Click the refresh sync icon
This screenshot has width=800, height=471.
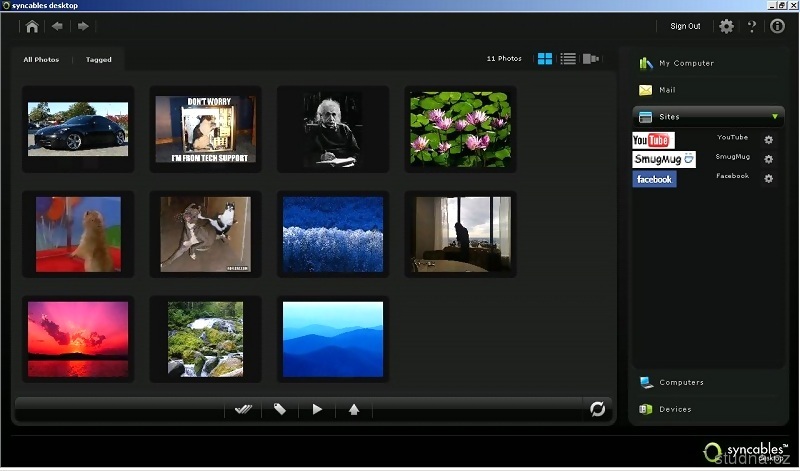[598, 409]
